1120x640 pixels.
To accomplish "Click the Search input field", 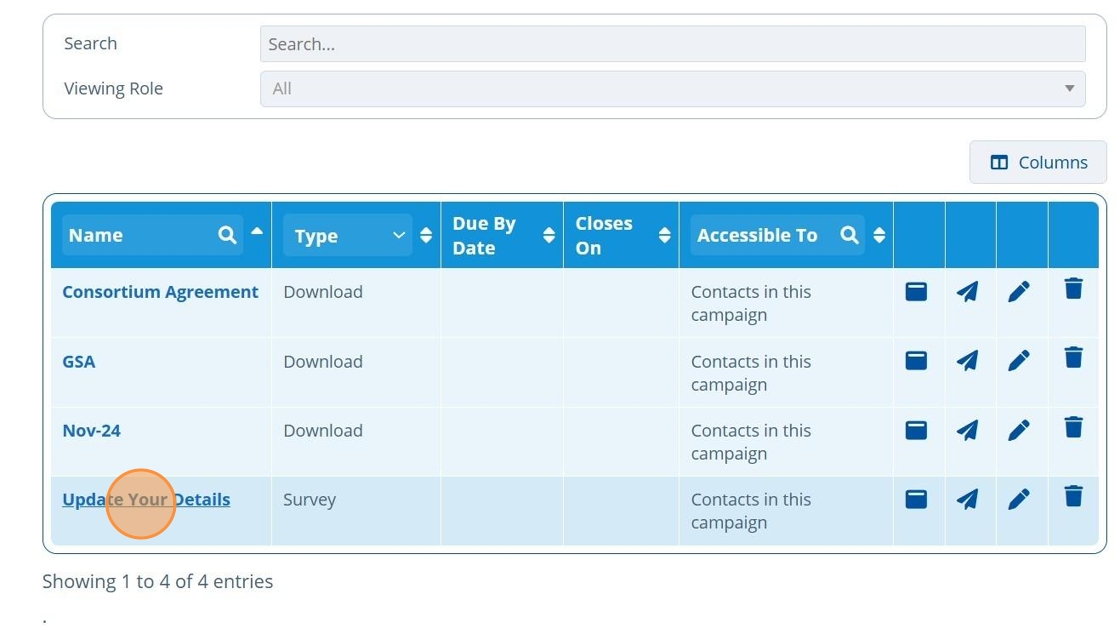I will (x=672, y=44).
